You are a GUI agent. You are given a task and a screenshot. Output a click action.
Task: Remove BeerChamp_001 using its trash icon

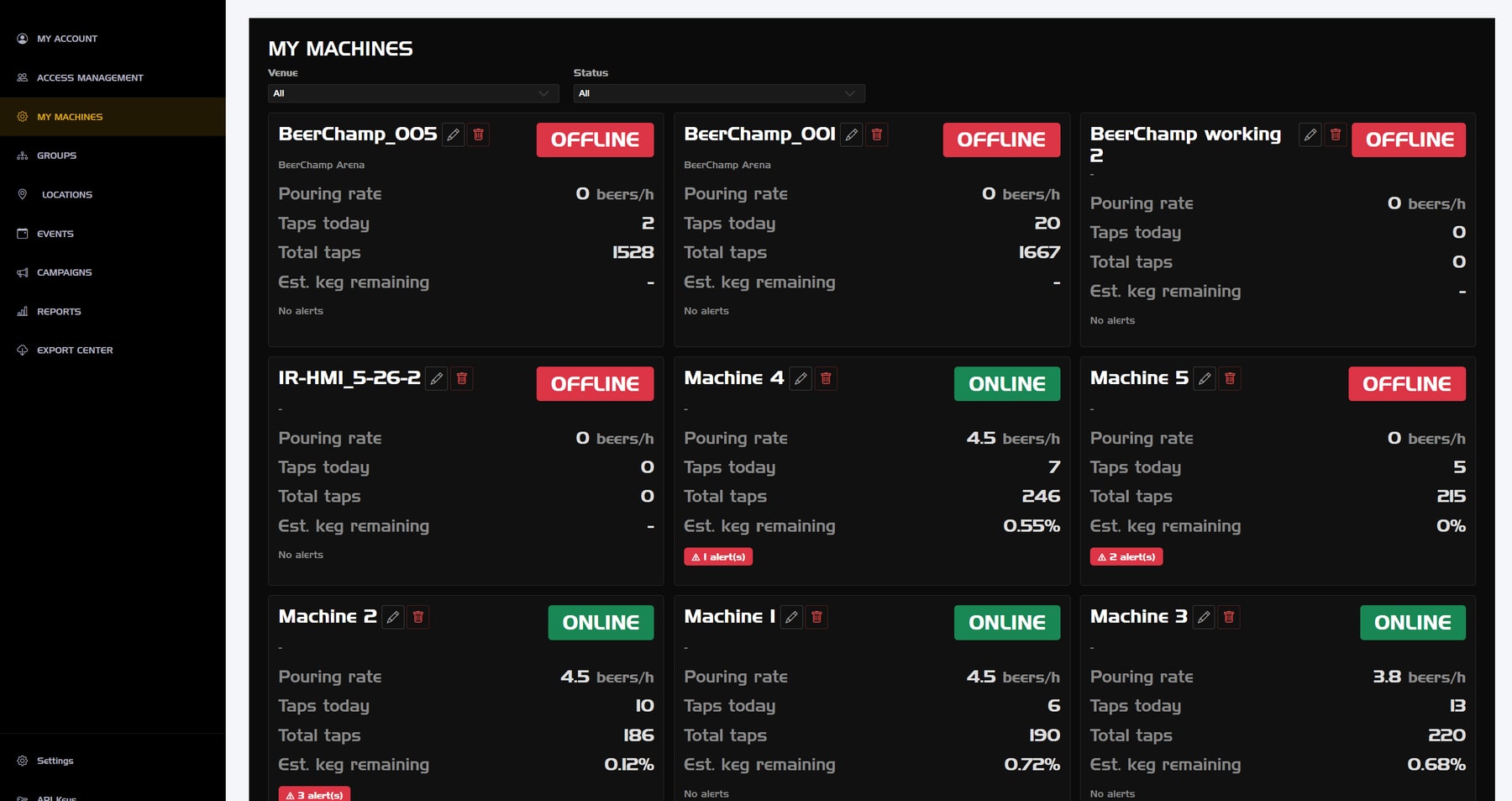pos(876,134)
